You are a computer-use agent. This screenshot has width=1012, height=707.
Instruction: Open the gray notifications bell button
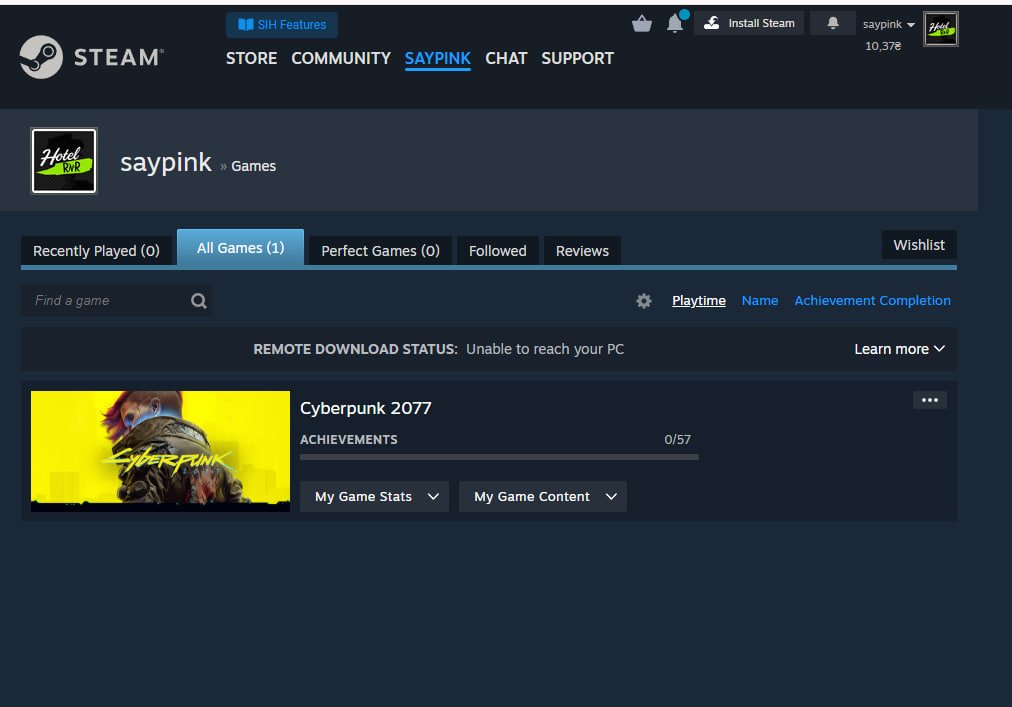click(832, 23)
